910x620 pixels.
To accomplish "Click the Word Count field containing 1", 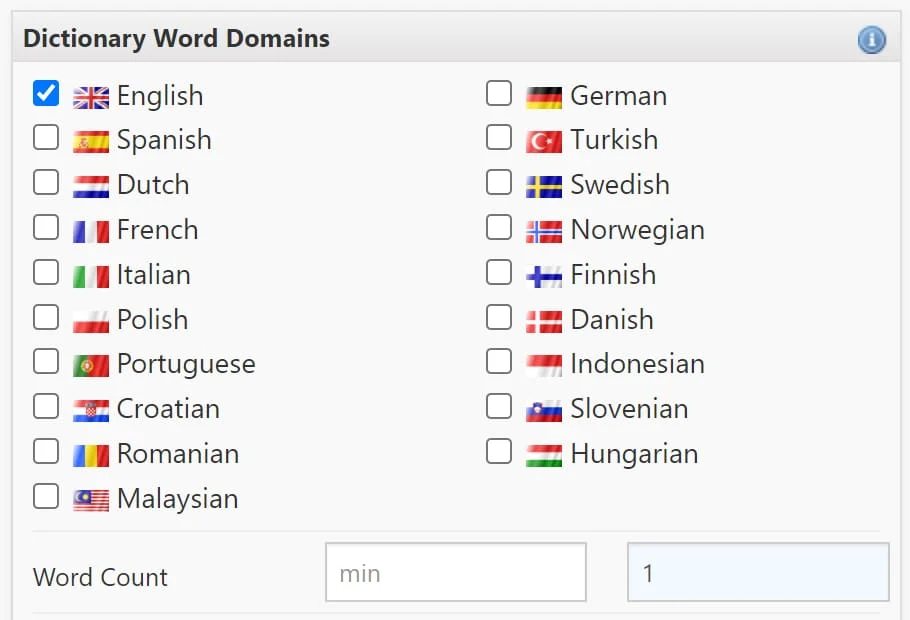I will (758, 572).
